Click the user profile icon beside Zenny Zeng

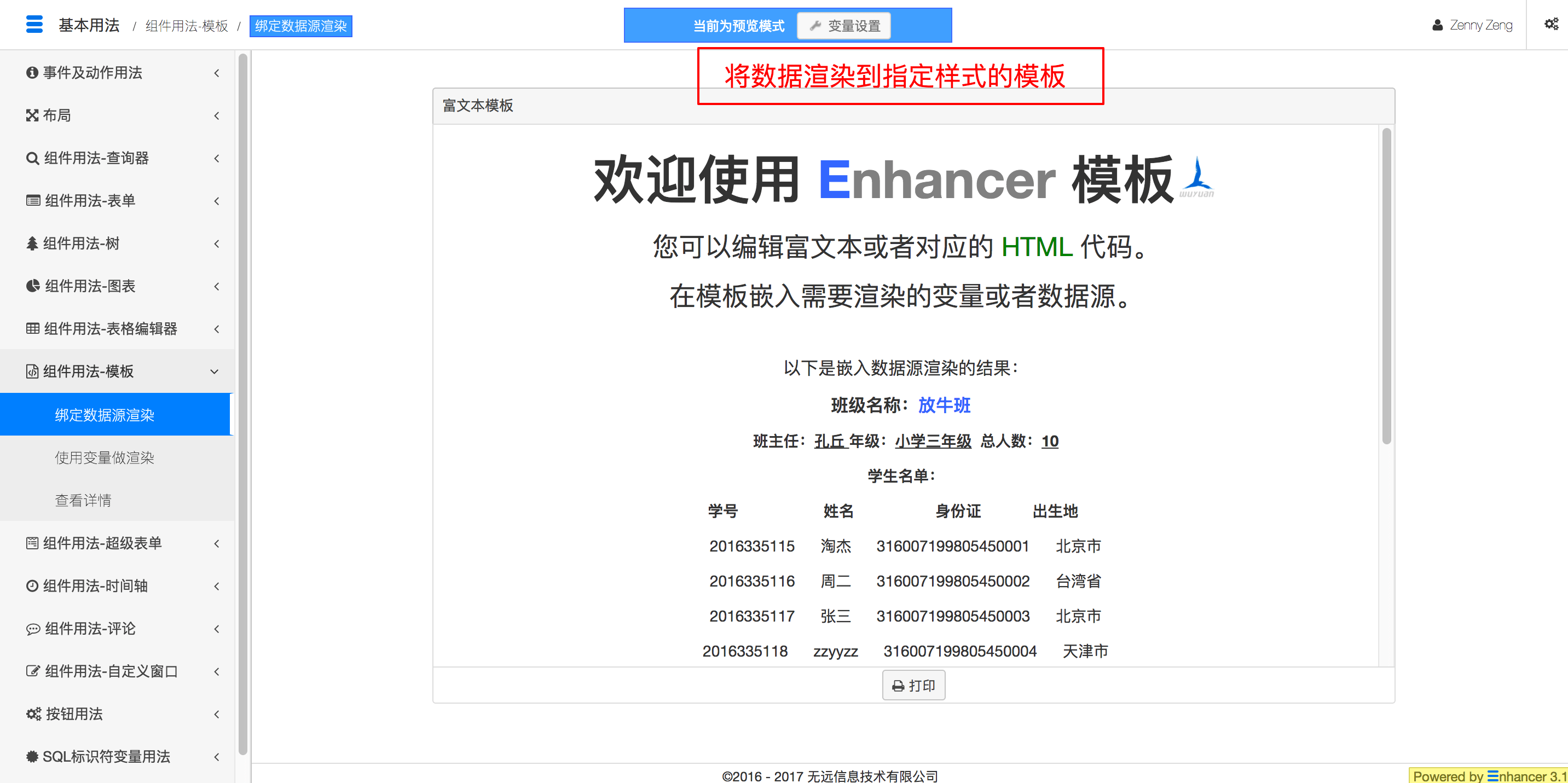(x=1437, y=26)
